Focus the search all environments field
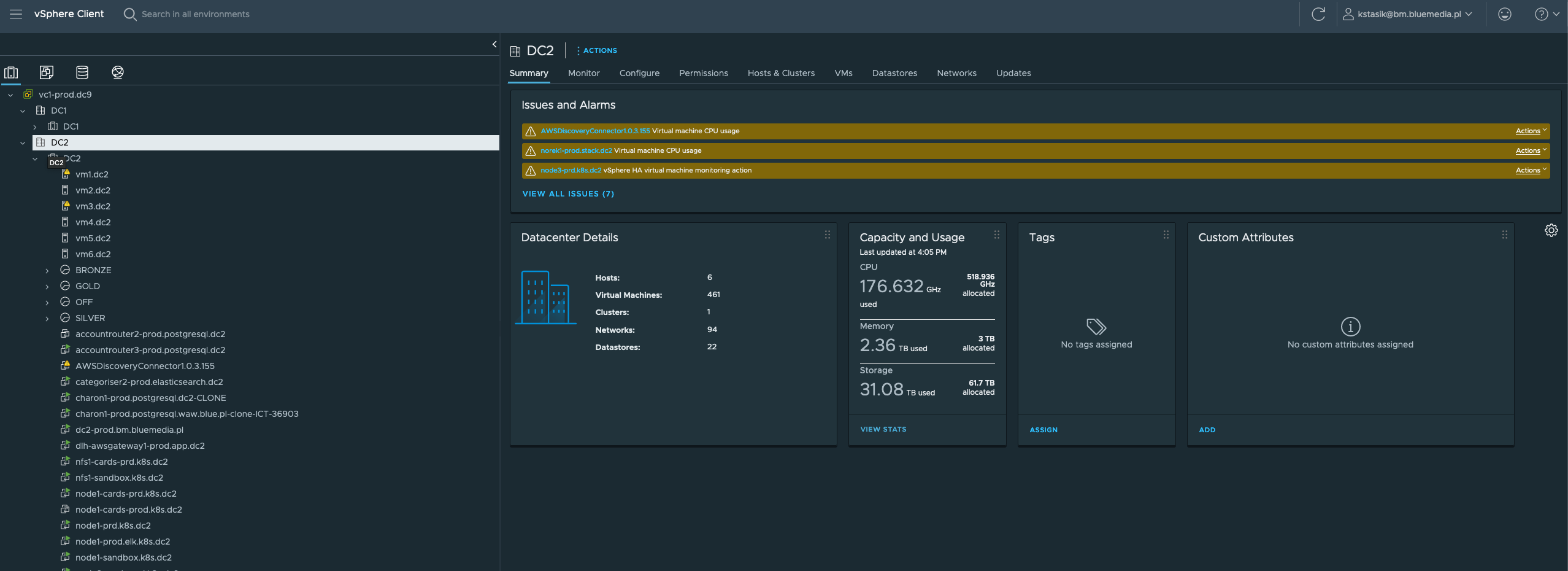1568x571 pixels. pyautogui.click(x=196, y=14)
